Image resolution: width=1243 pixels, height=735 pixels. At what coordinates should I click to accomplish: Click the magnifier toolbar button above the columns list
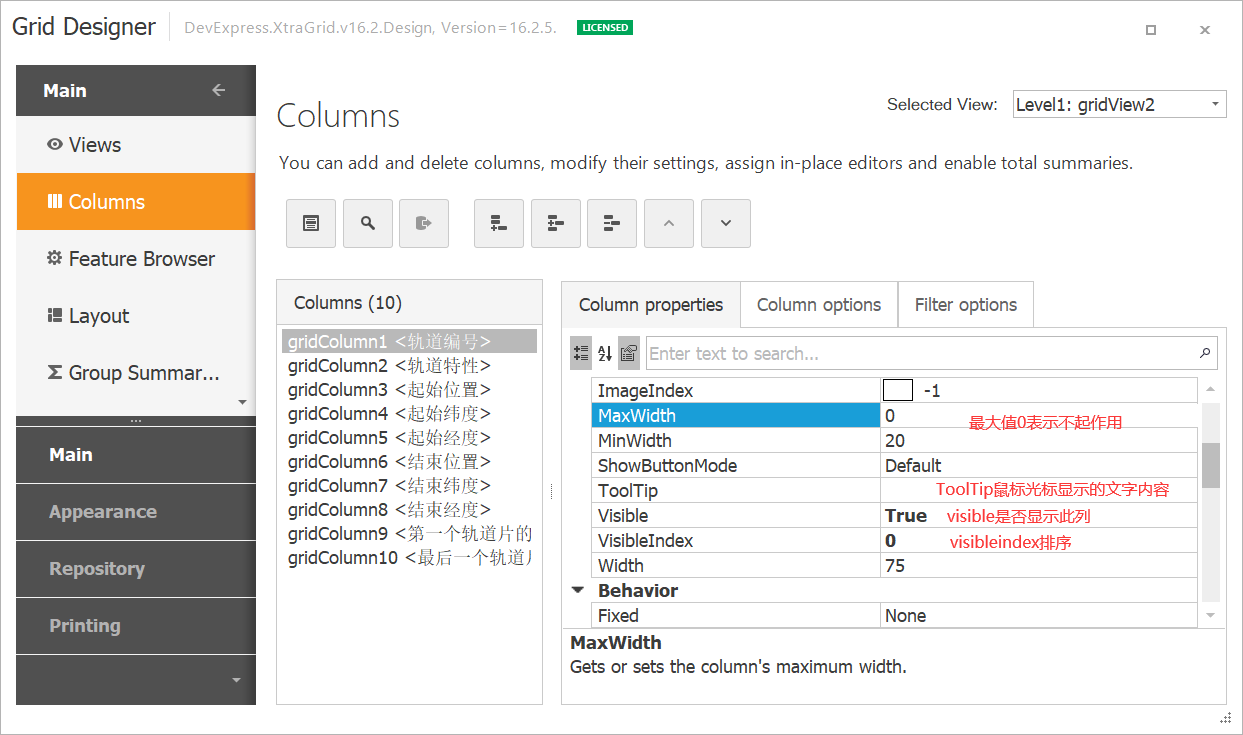(x=368, y=223)
